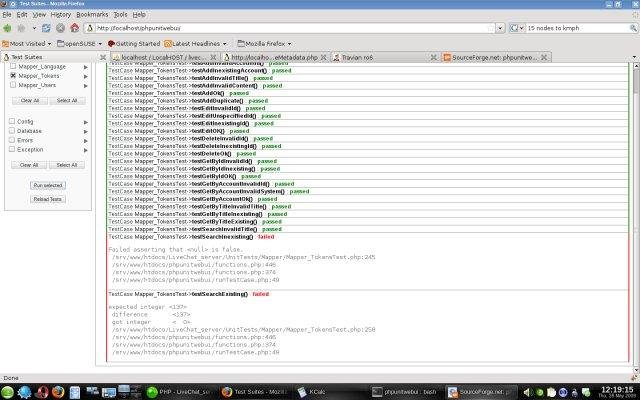Close the Test Suites tab

pyautogui.click(x=103, y=57)
